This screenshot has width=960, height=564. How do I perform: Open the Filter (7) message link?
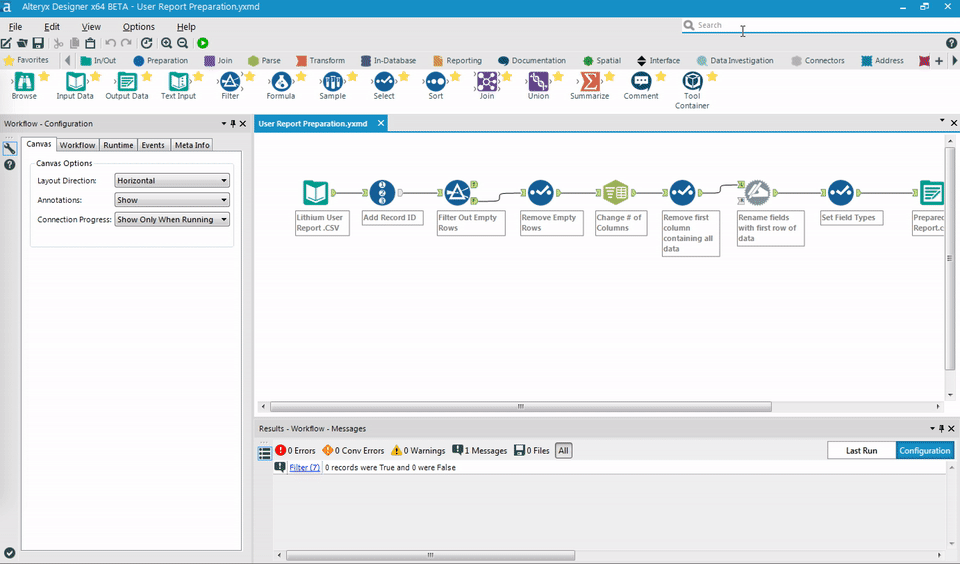[x=304, y=467]
